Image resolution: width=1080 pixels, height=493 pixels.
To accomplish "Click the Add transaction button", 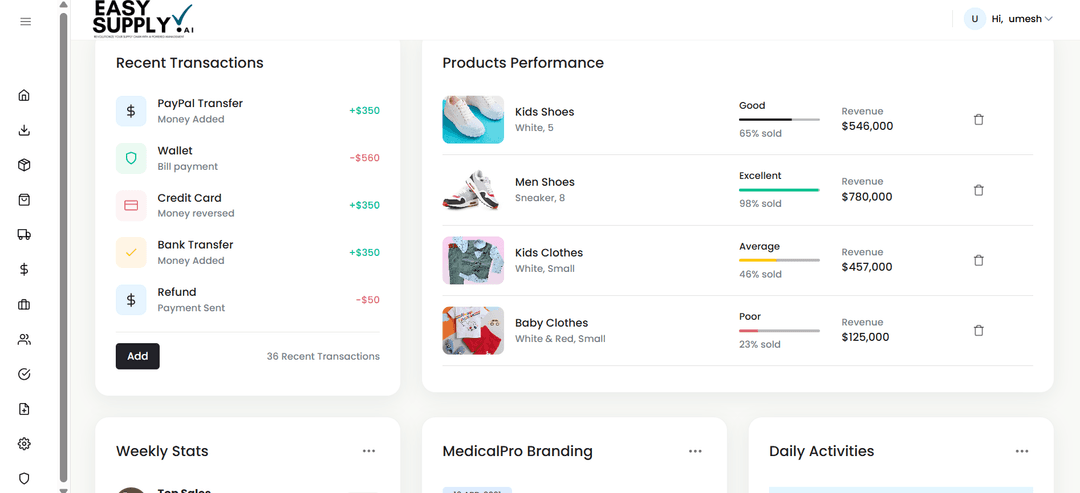I will (137, 356).
